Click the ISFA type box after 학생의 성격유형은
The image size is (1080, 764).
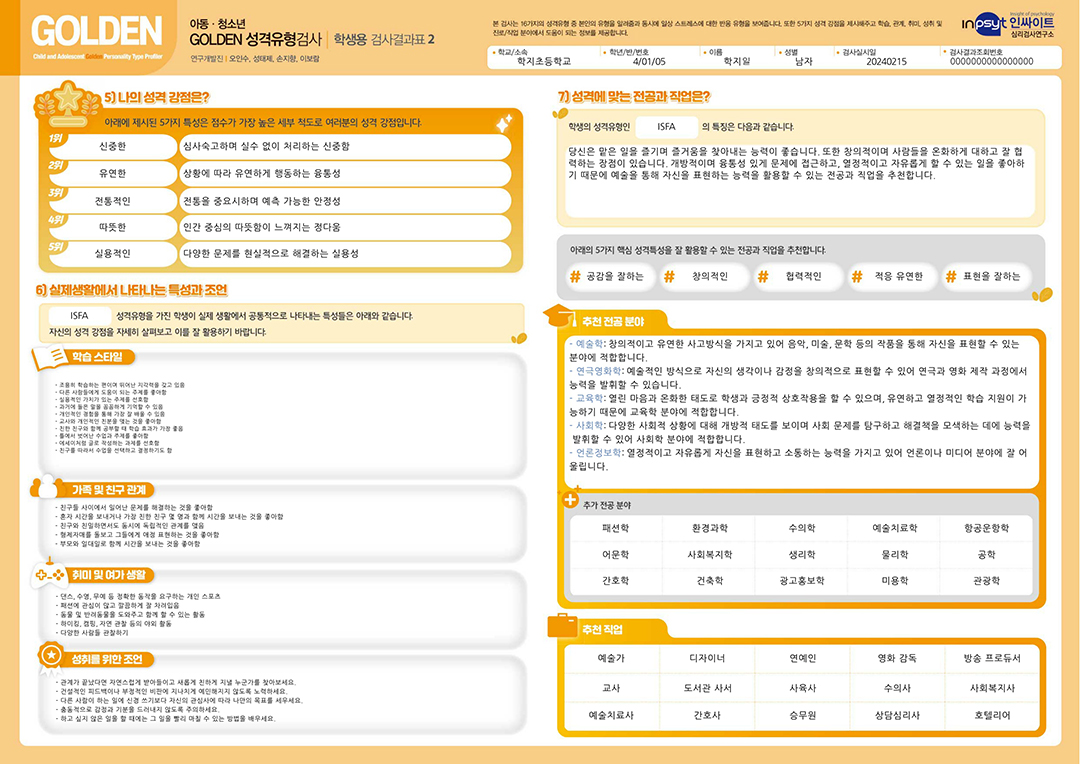[667, 127]
